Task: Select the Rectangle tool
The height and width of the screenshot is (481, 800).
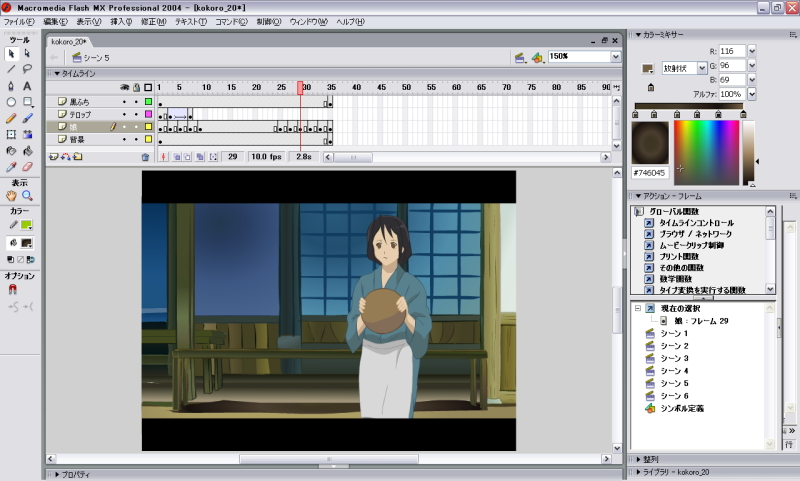Action: [x=27, y=102]
